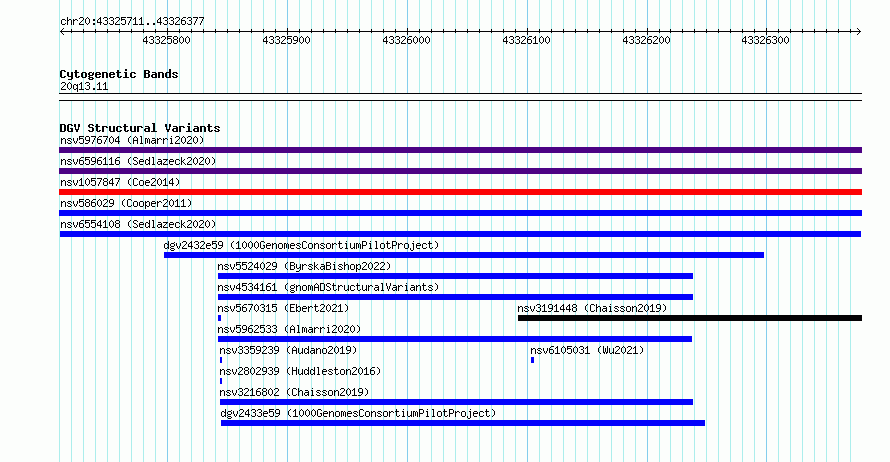Select the nsv3216802 blue variant bar
890x462 pixels.
click(x=456, y=402)
